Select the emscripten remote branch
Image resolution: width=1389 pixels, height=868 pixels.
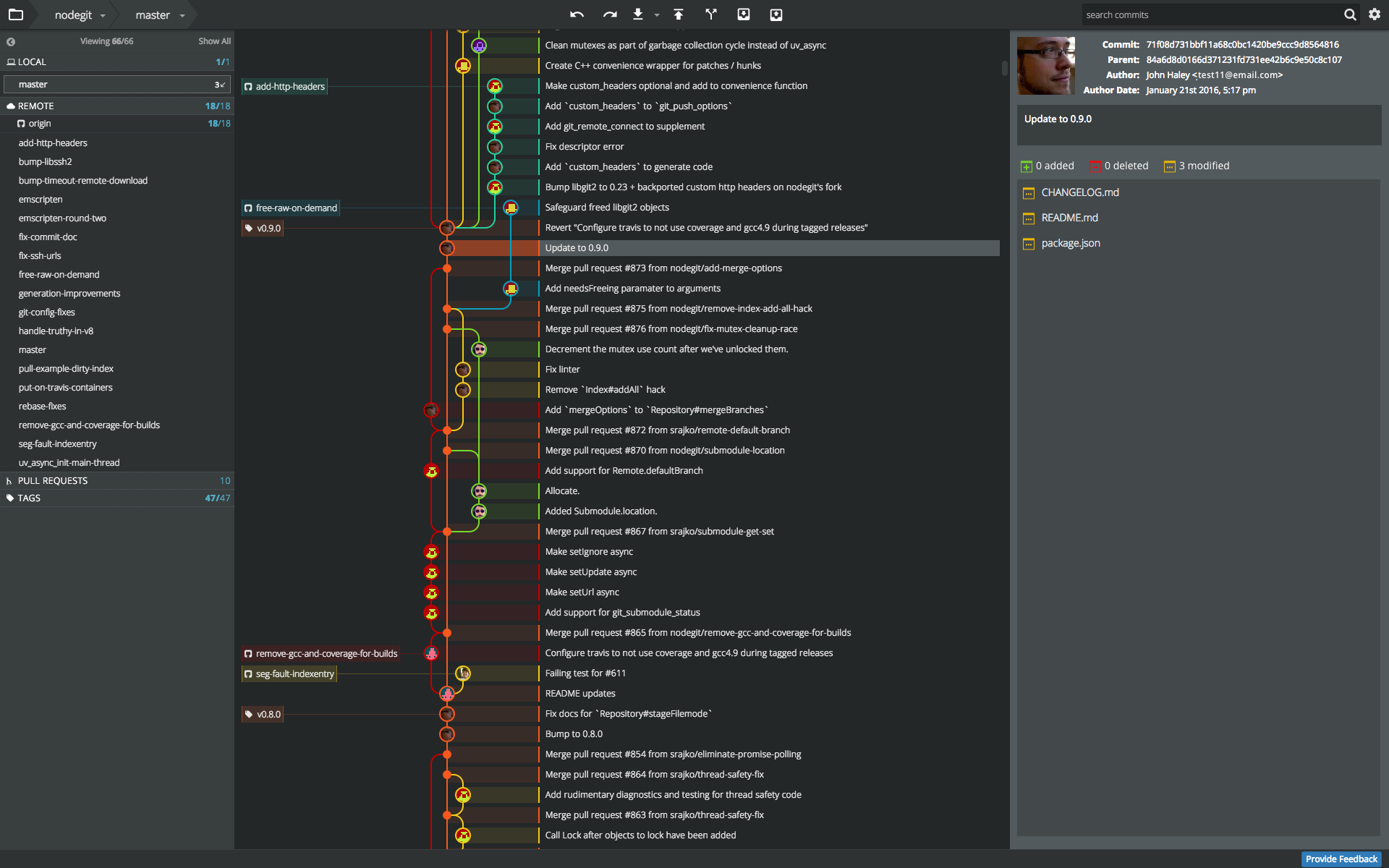41,200
